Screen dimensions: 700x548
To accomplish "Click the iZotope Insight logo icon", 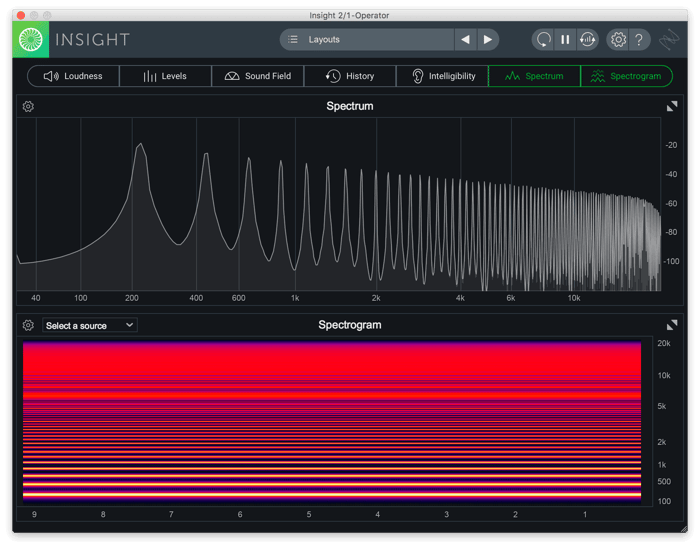I will (x=31, y=40).
